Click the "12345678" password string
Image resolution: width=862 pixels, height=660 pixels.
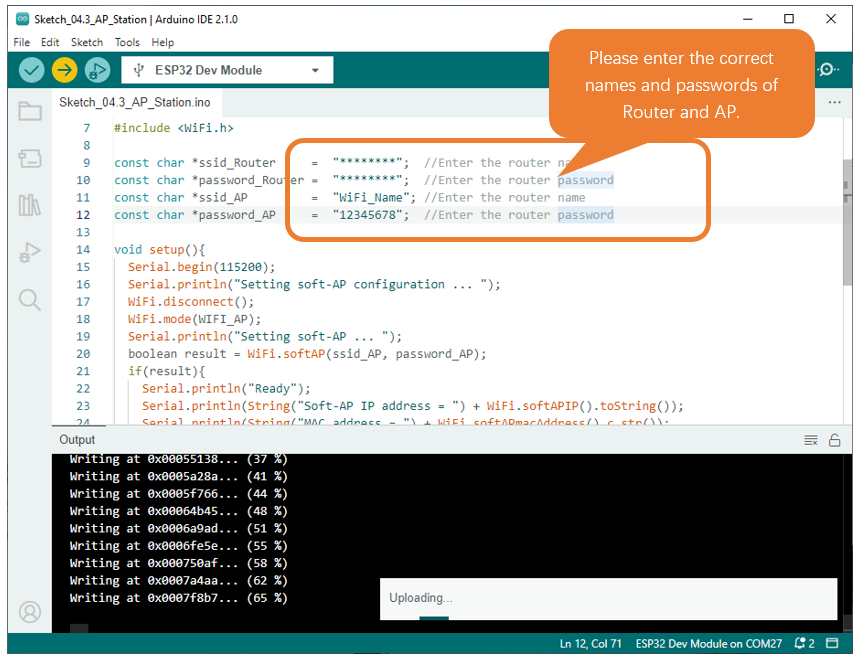(367, 215)
